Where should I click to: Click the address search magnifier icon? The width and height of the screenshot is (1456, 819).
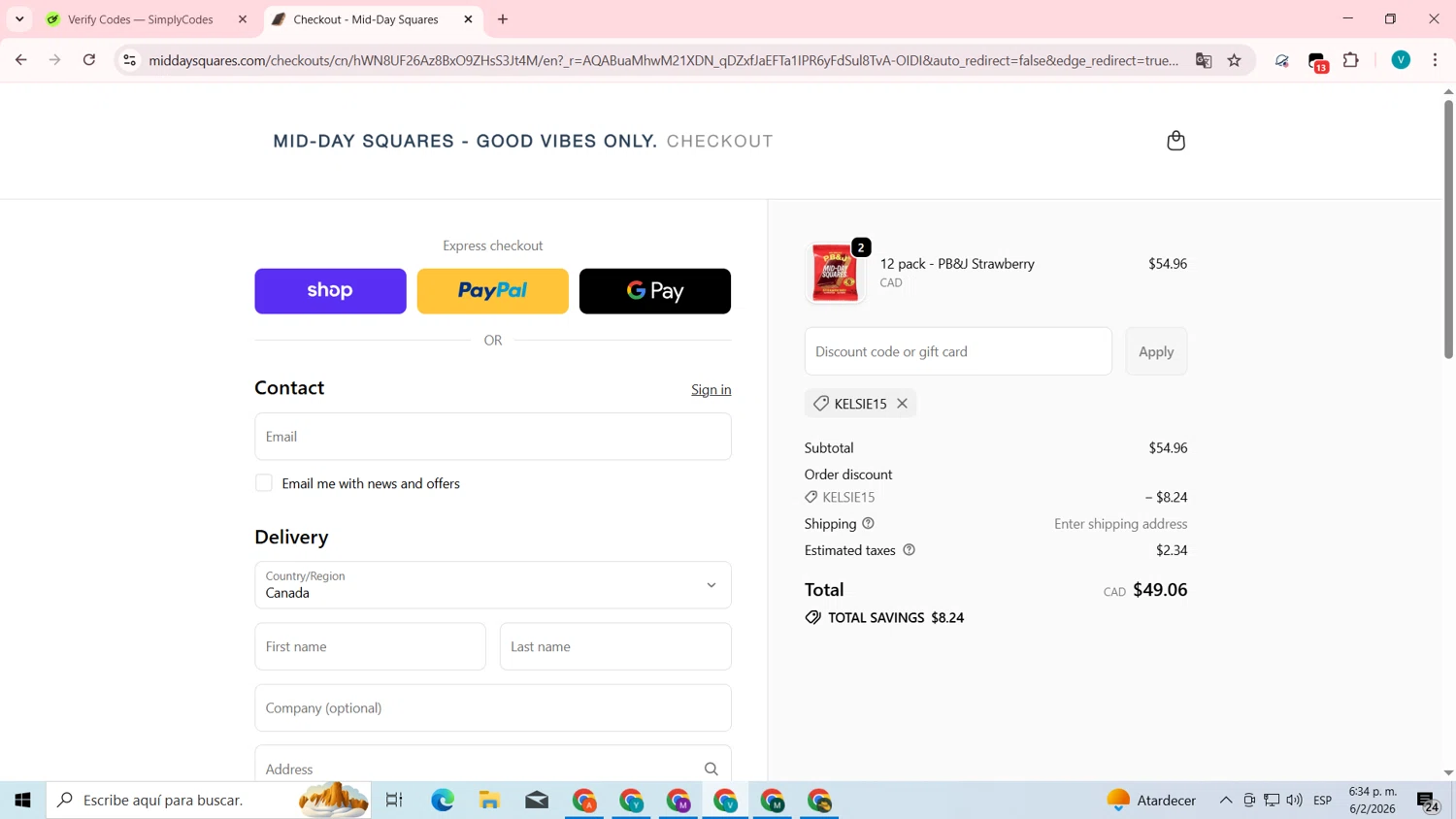click(711, 769)
